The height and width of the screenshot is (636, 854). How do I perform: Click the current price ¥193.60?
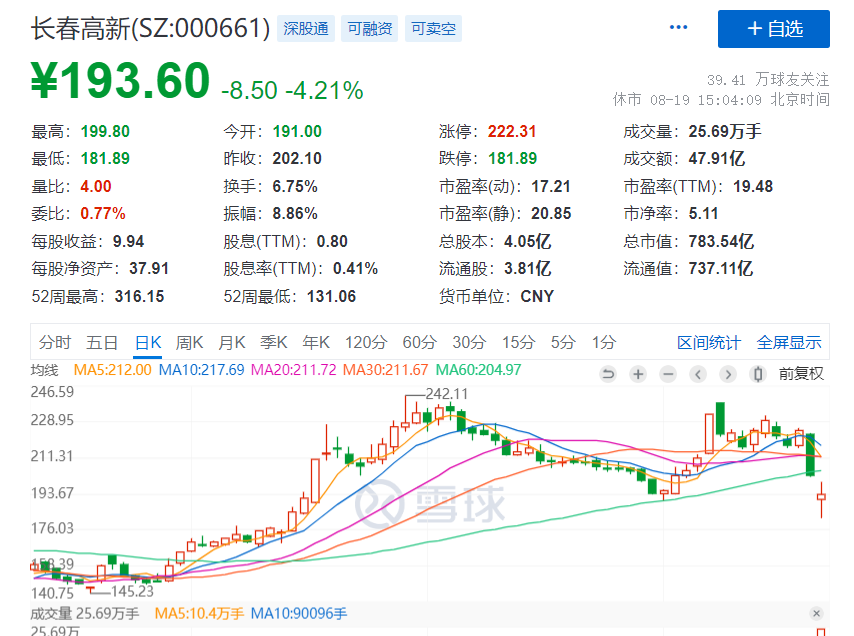point(120,81)
